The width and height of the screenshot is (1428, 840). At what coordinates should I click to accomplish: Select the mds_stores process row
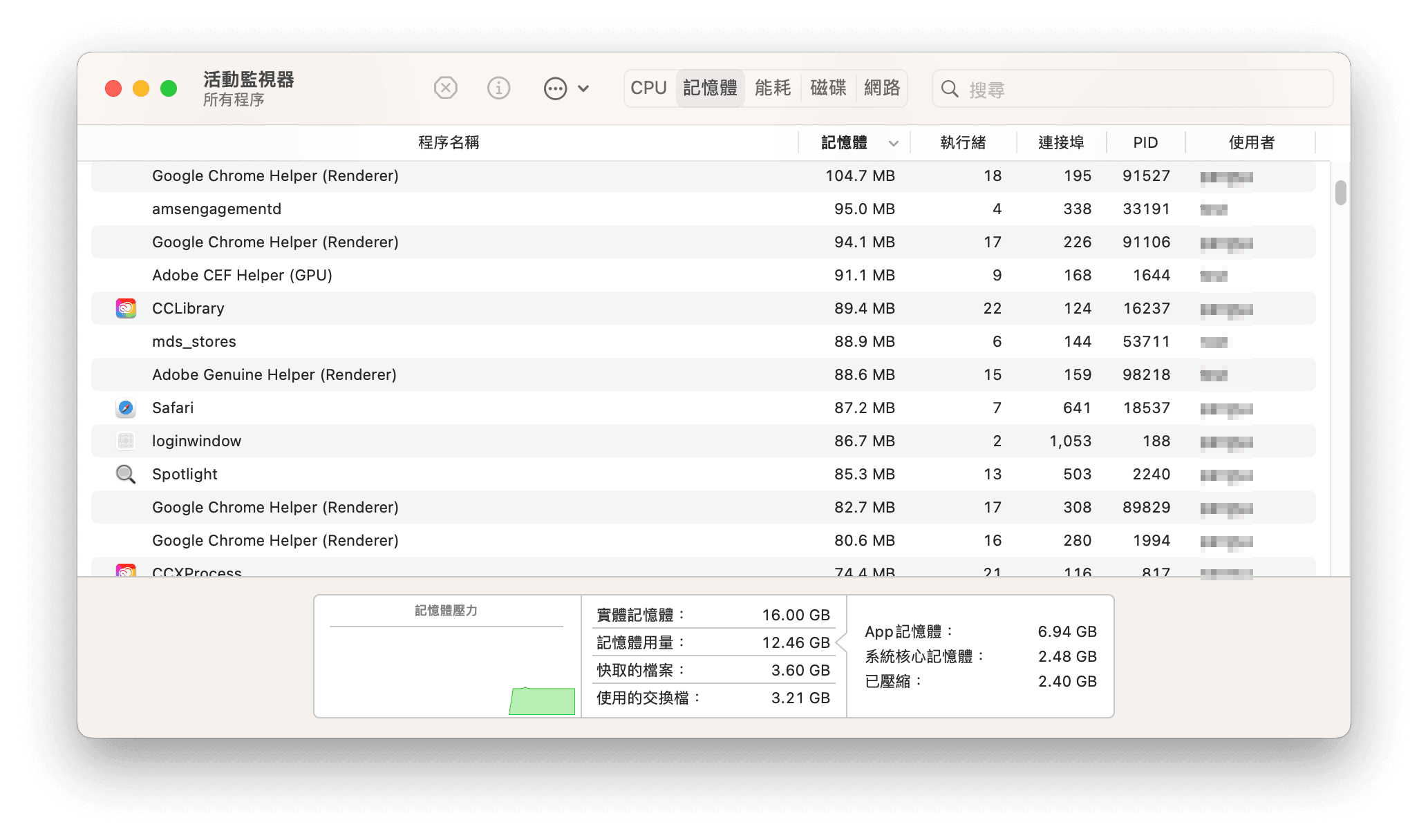(484, 341)
